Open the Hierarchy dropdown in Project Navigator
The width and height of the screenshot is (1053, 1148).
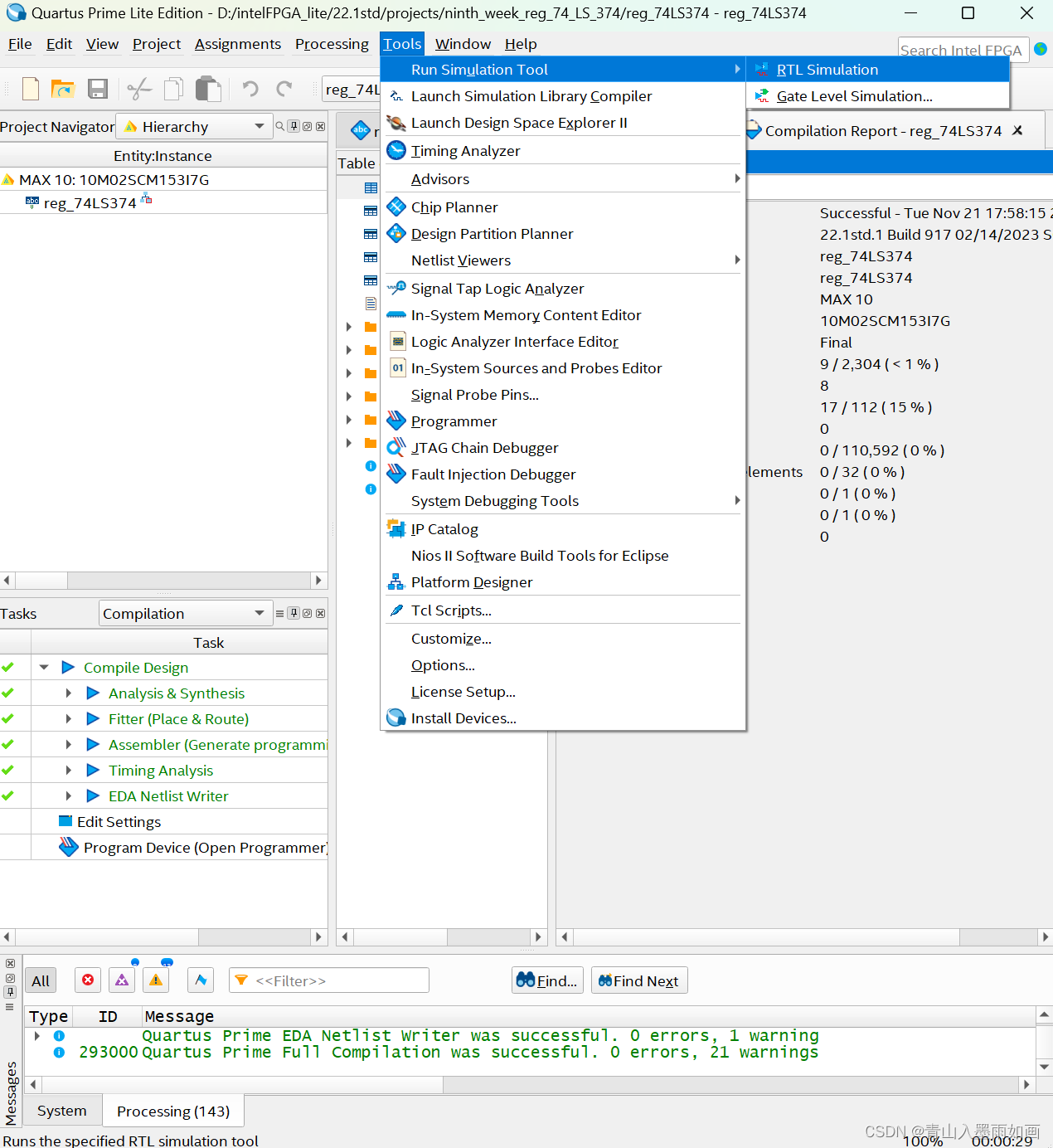pos(196,127)
